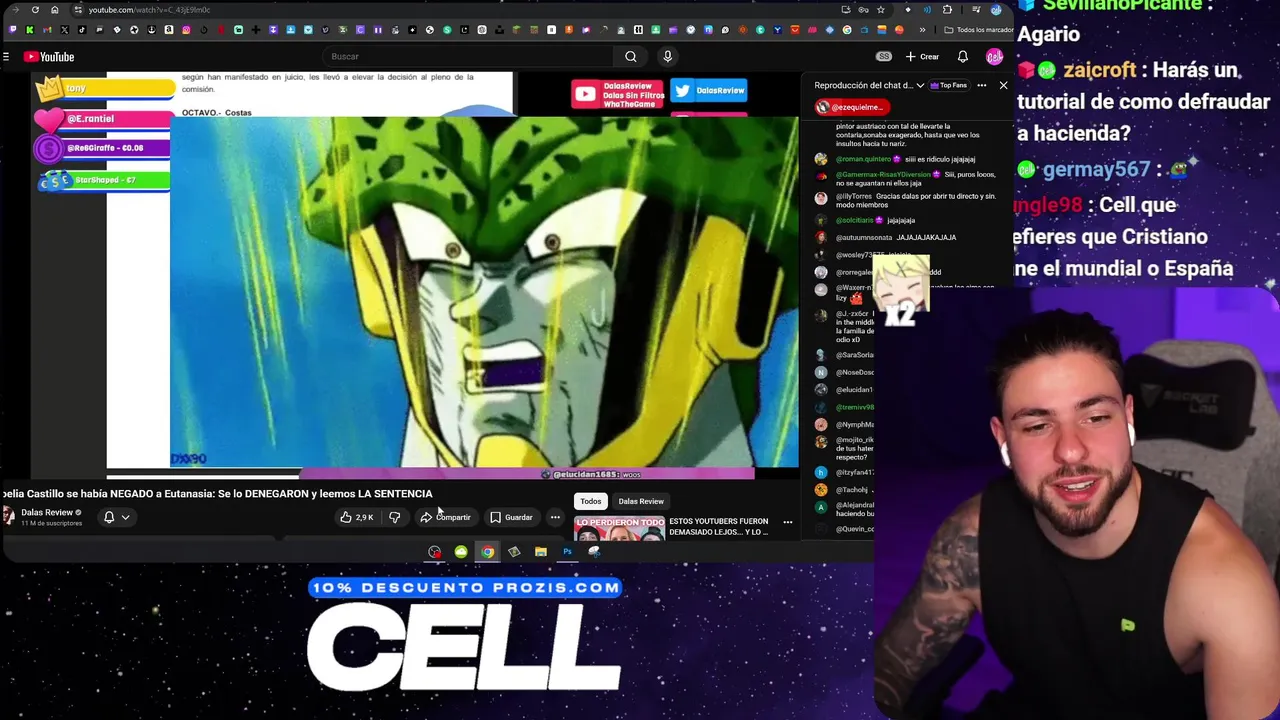
Task: Click the DalasReview YouTube channels banner
Action: 617,94
